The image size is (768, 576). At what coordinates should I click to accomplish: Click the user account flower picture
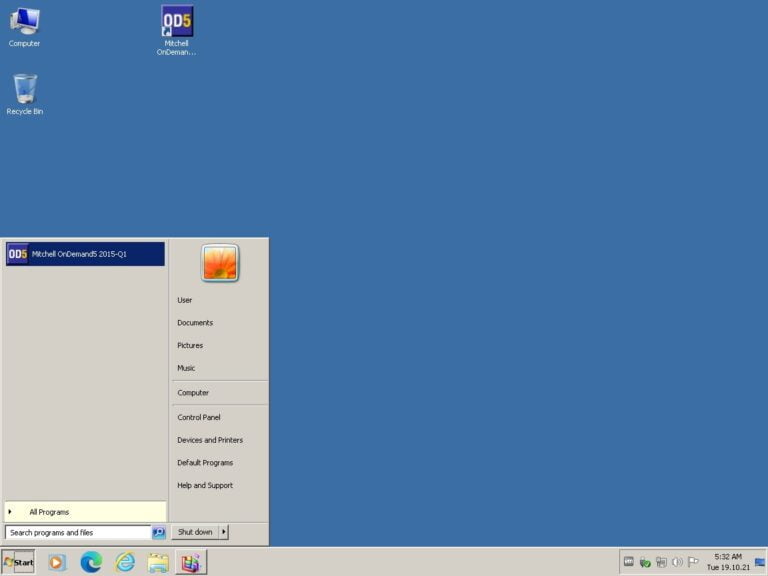(x=220, y=262)
